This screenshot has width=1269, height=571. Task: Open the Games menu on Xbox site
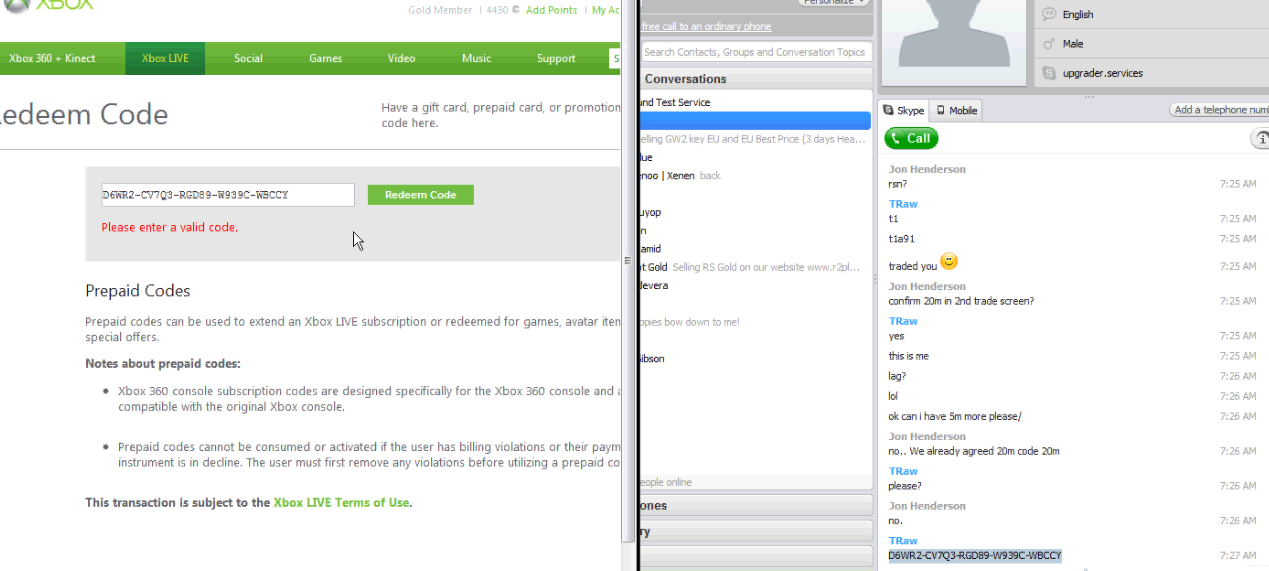point(326,58)
